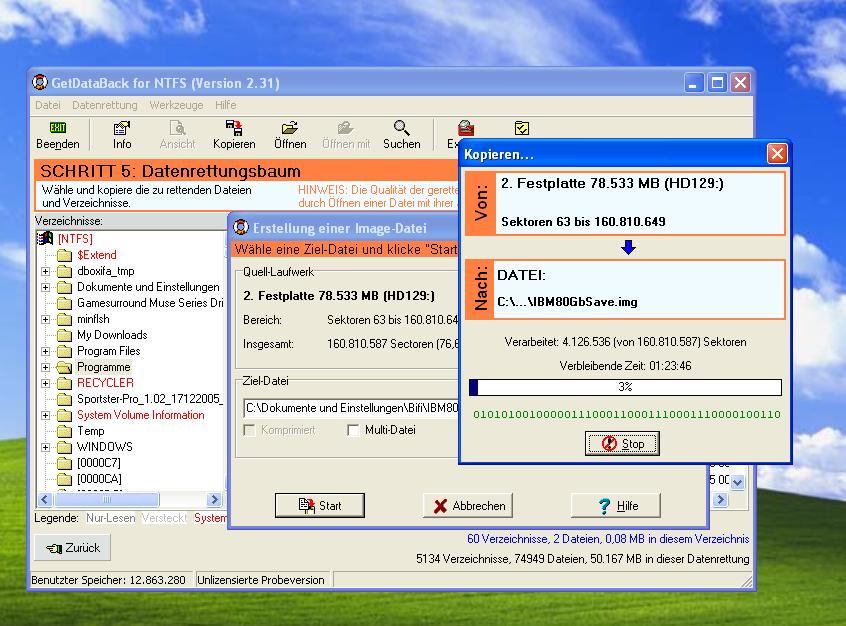Click the checklist icon in toolbar
846x626 pixels.
click(522, 128)
